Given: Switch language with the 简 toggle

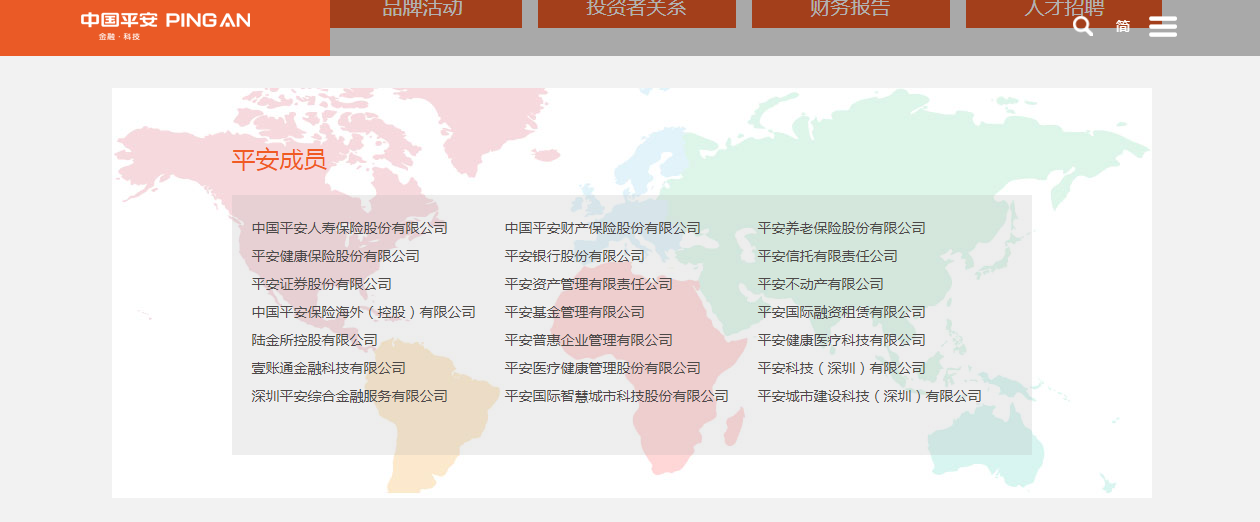Looking at the screenshot, I should pos(1123,26).
